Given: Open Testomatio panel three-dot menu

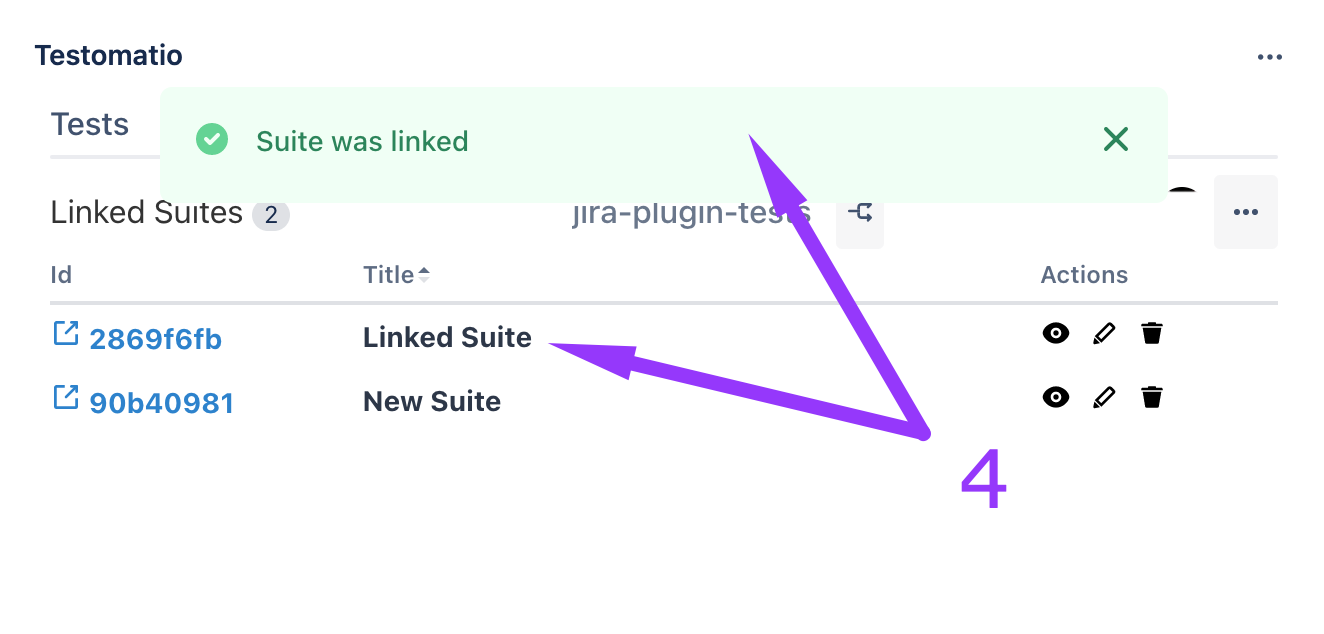Looking at the screenshot, I should tap(1270, 57).
